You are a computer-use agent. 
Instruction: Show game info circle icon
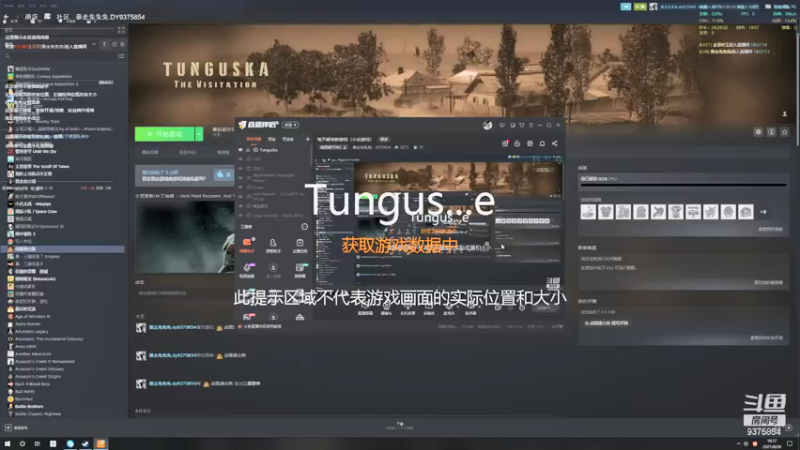[771, 132]
